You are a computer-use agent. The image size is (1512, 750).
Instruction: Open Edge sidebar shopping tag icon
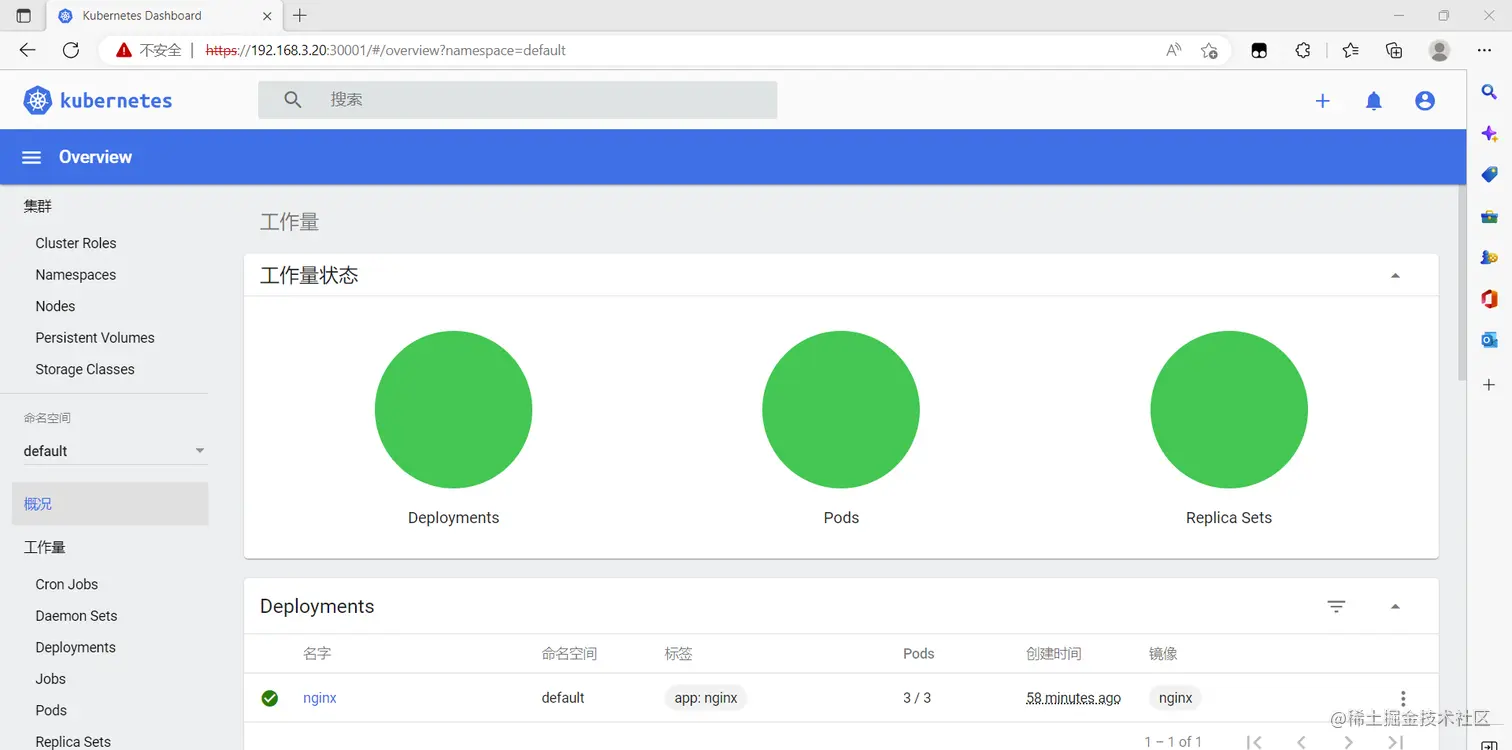pos(1489,174)
